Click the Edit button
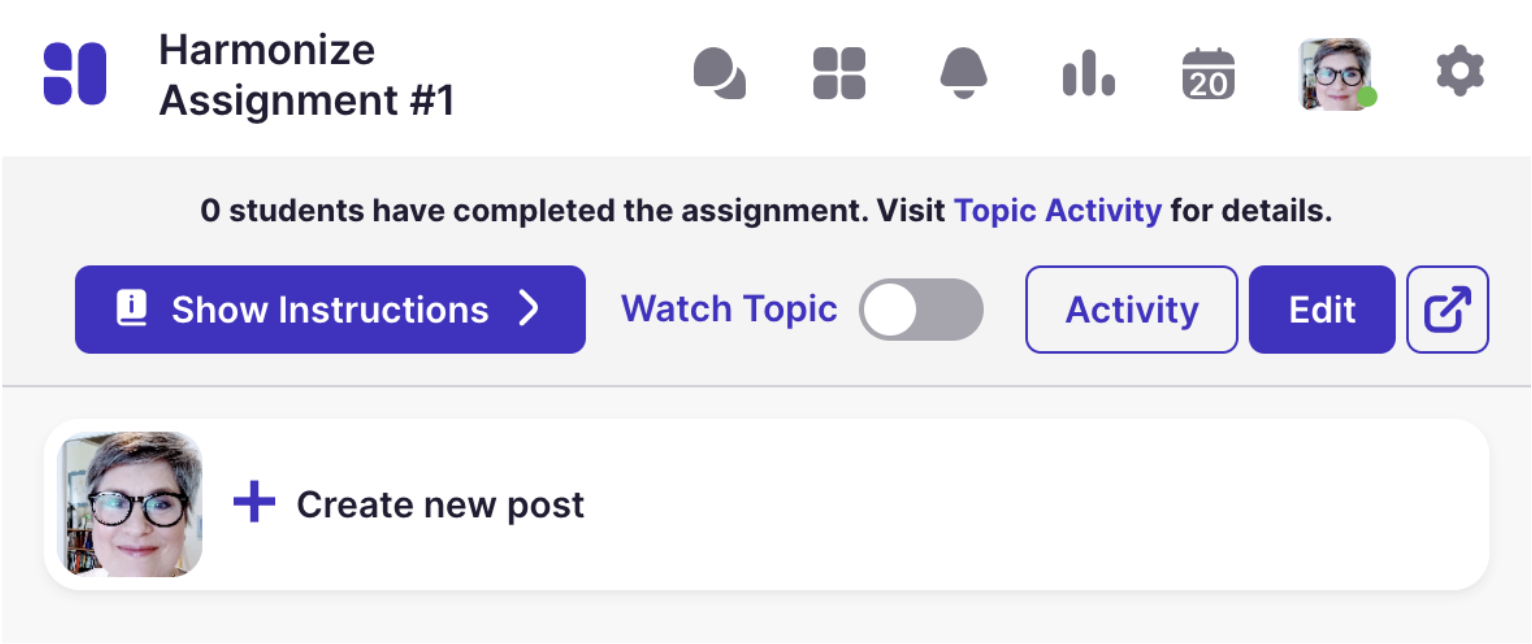1532x644 pixels. click(x=1321, y=310)
